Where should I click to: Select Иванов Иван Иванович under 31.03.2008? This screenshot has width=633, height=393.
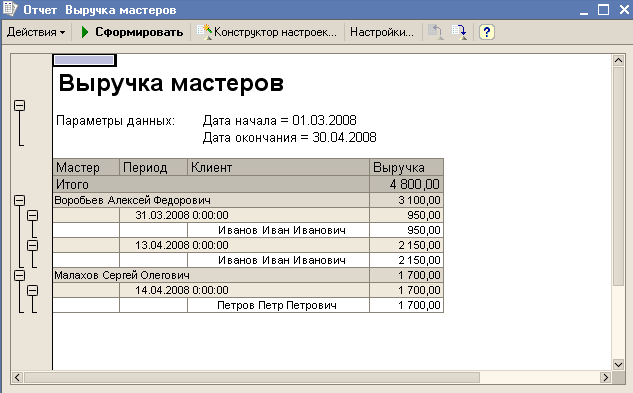[x=278, y=230]
